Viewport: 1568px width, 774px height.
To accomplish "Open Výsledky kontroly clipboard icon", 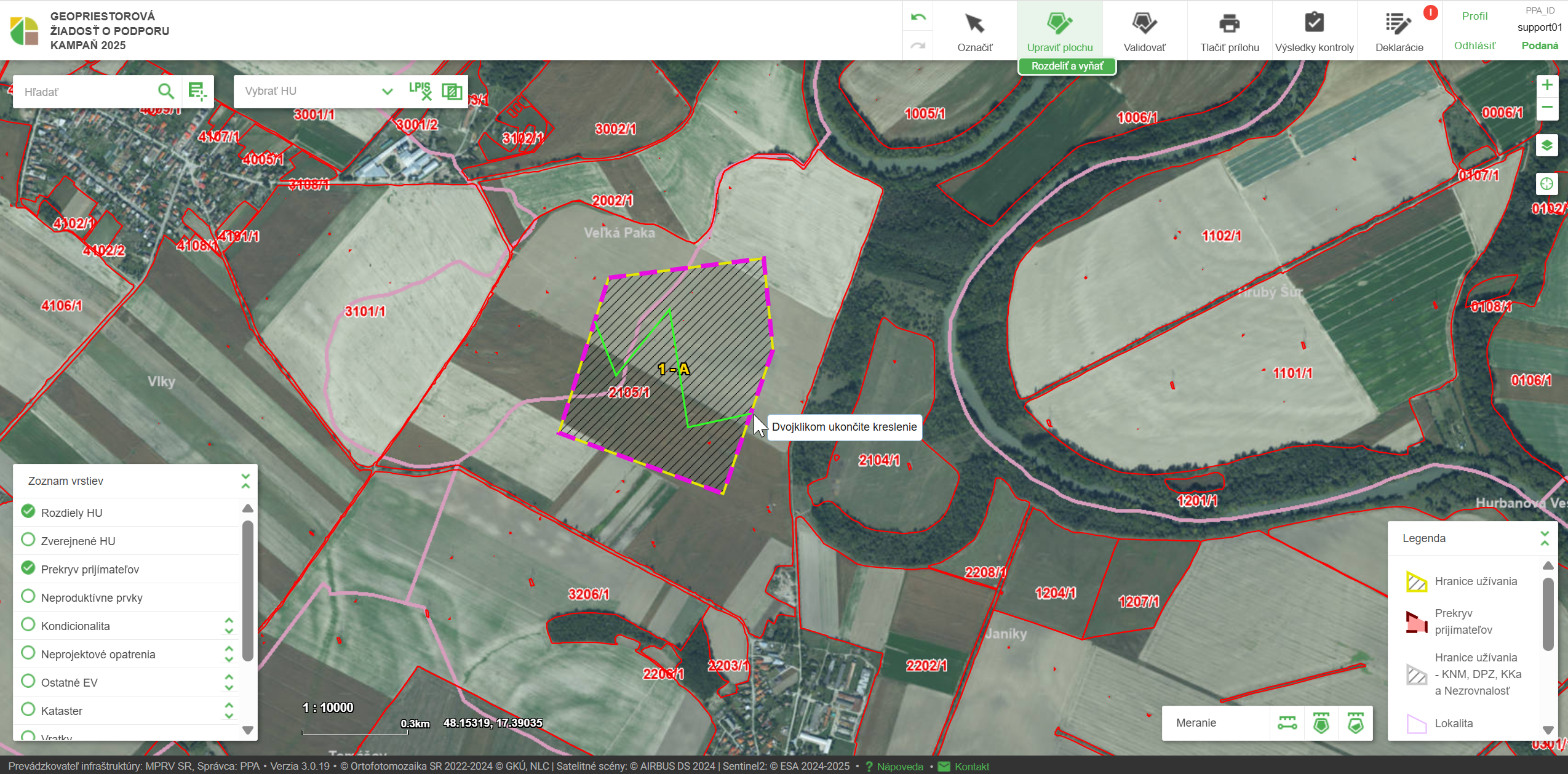I will pos(1314,25).
